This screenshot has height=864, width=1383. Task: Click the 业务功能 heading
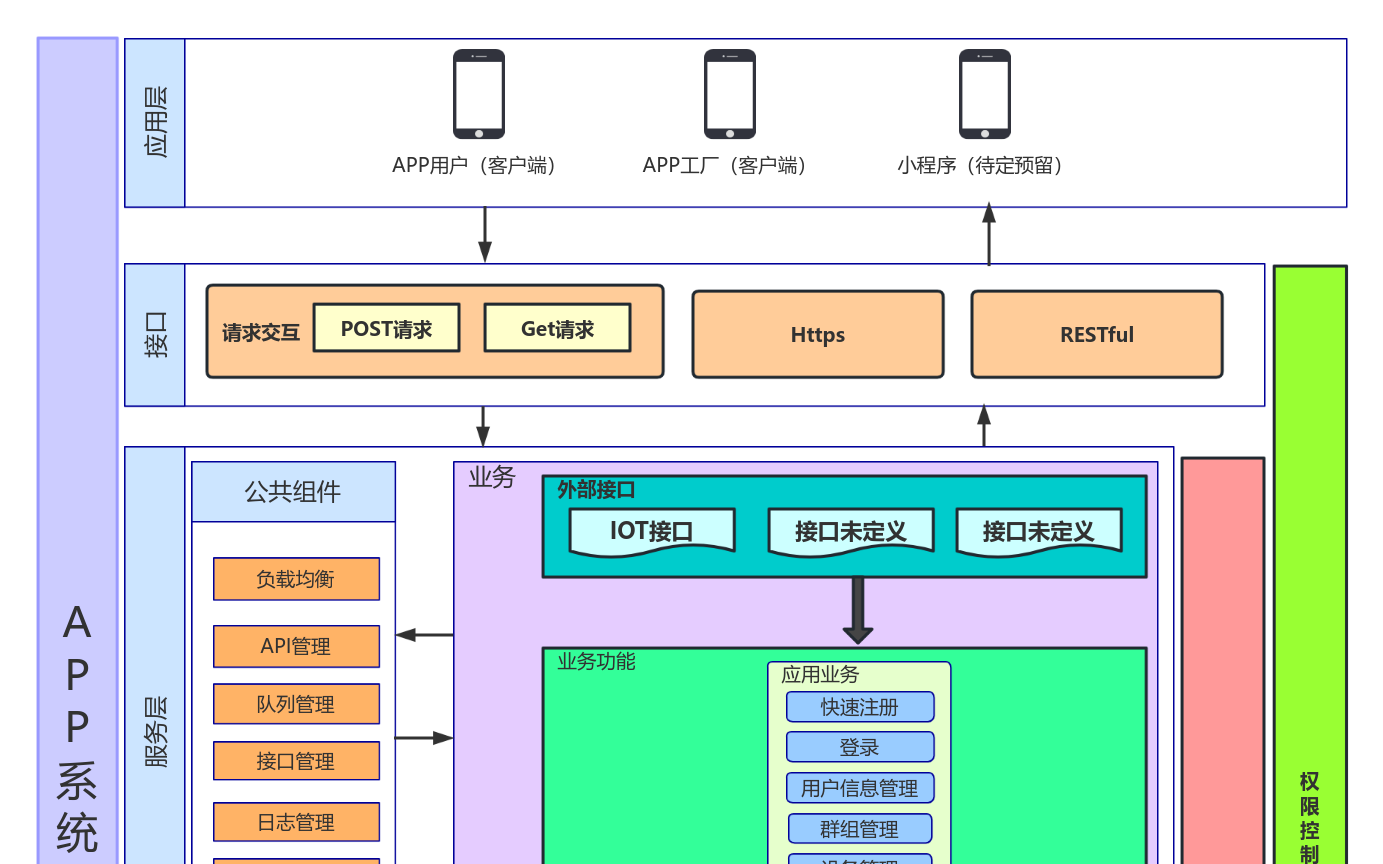click(596, 661)
